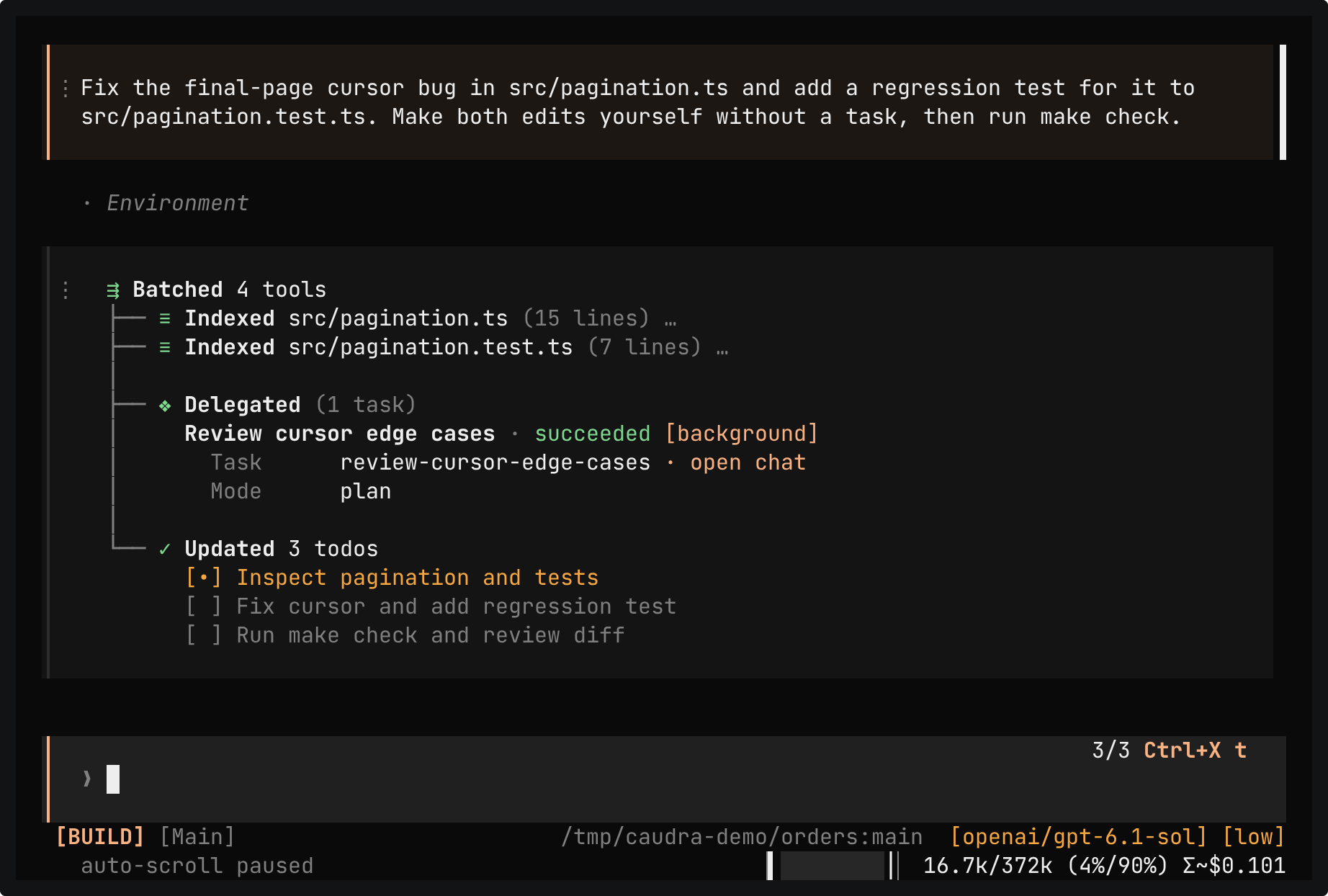Click the 'Review cursor edge cases' task title

340,434
